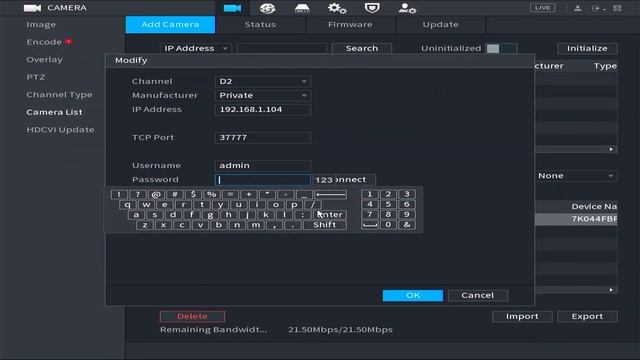Screen dimensions: 640x360
Task: Open the System gears icon
Action: tap(337, 8)
